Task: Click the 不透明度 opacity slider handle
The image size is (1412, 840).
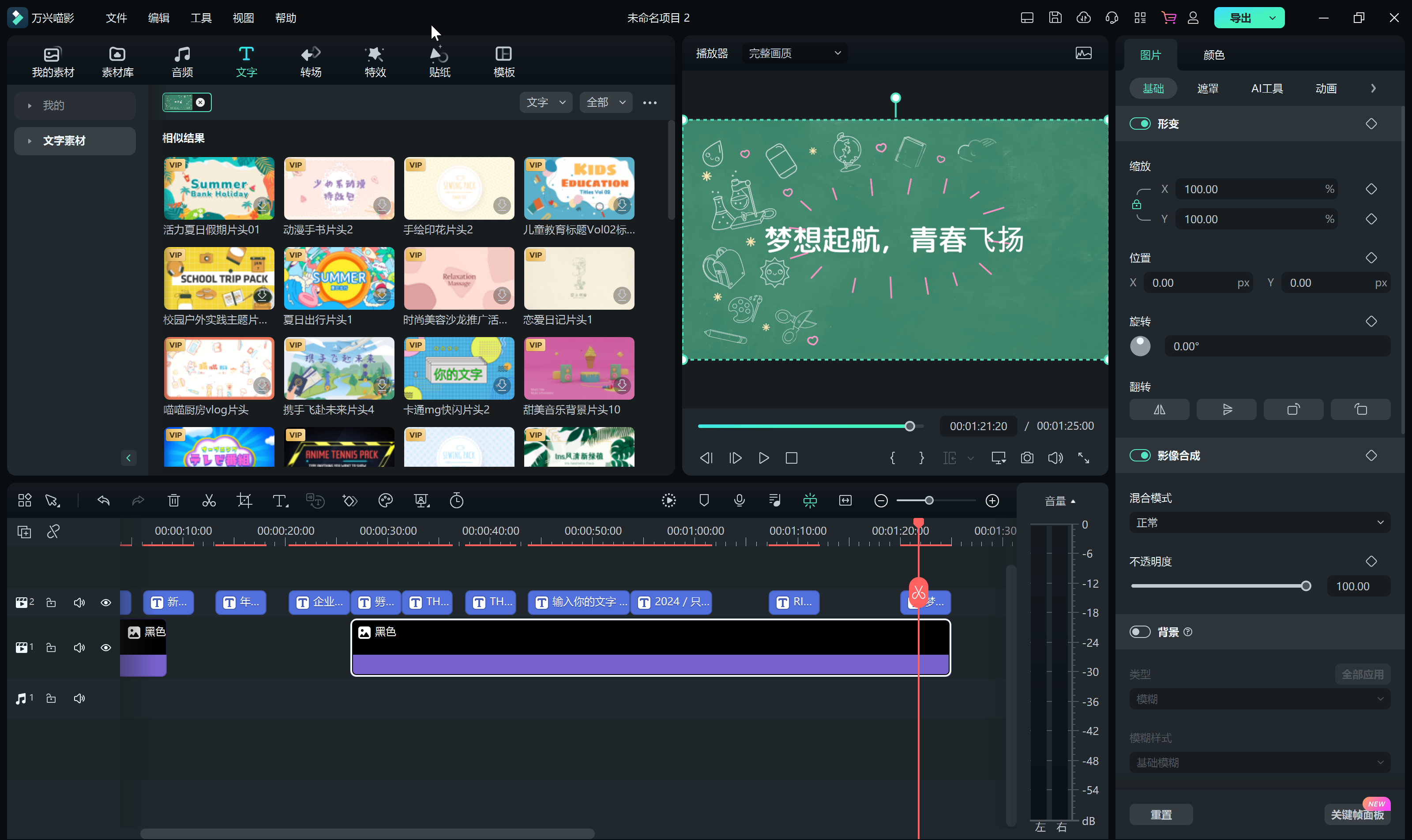Action: (x=1306, y=586)
